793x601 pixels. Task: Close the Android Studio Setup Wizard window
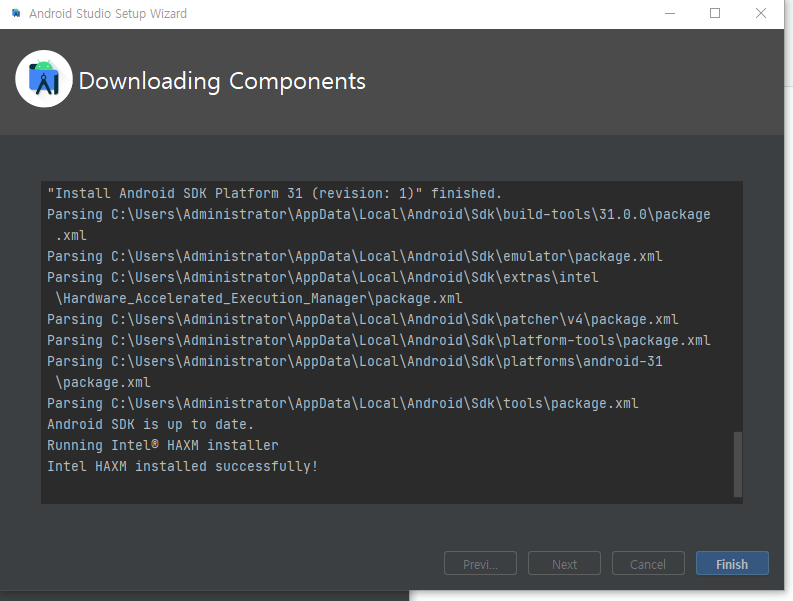click(761, 13)
